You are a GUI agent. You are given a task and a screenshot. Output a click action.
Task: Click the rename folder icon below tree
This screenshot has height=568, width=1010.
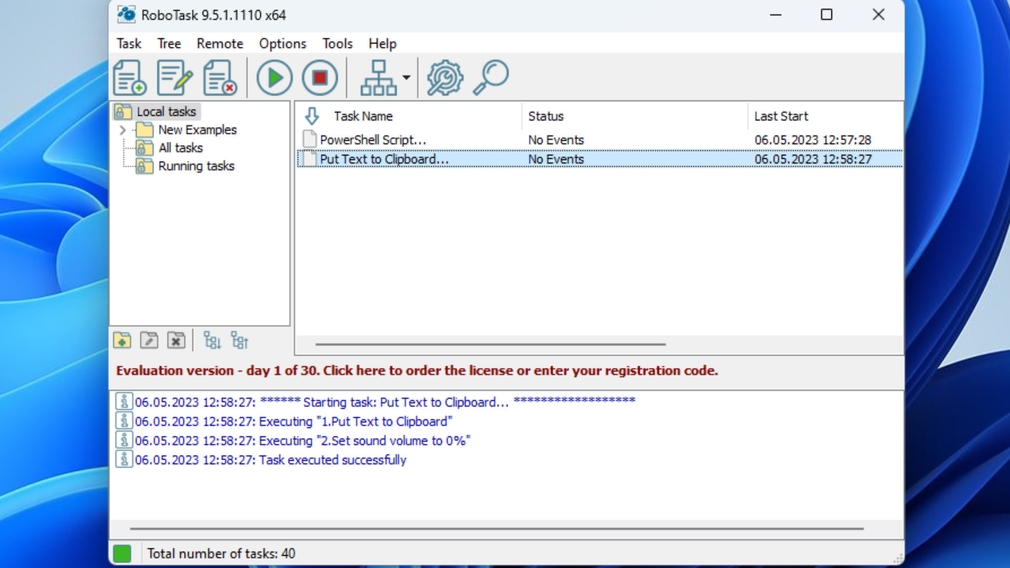click(149, 341)
